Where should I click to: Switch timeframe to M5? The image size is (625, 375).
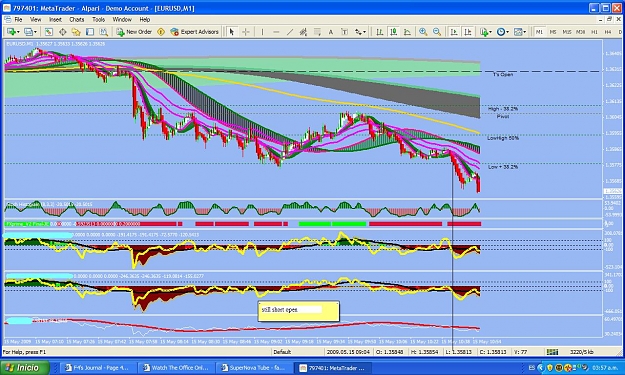[x=552, y=32]
